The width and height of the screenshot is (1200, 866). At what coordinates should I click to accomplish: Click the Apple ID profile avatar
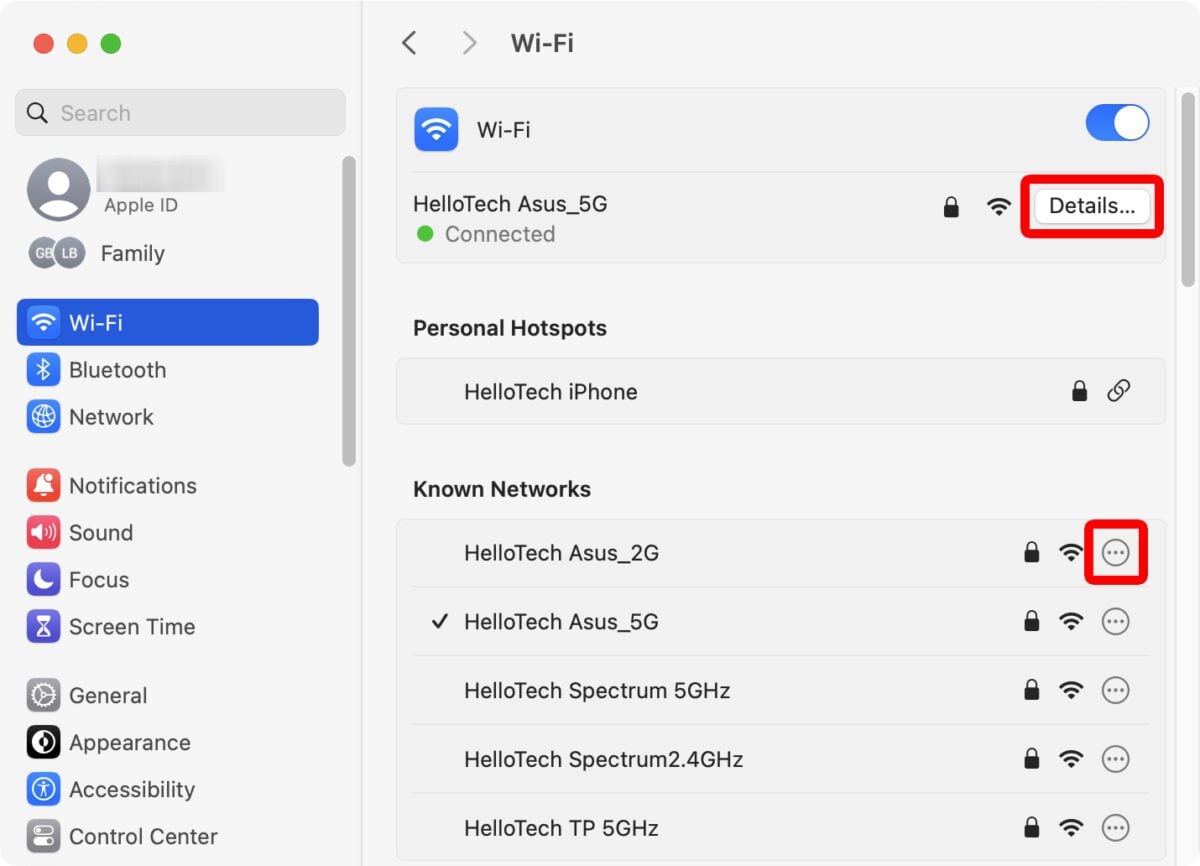pyautogui.click(x=59, y=187)
